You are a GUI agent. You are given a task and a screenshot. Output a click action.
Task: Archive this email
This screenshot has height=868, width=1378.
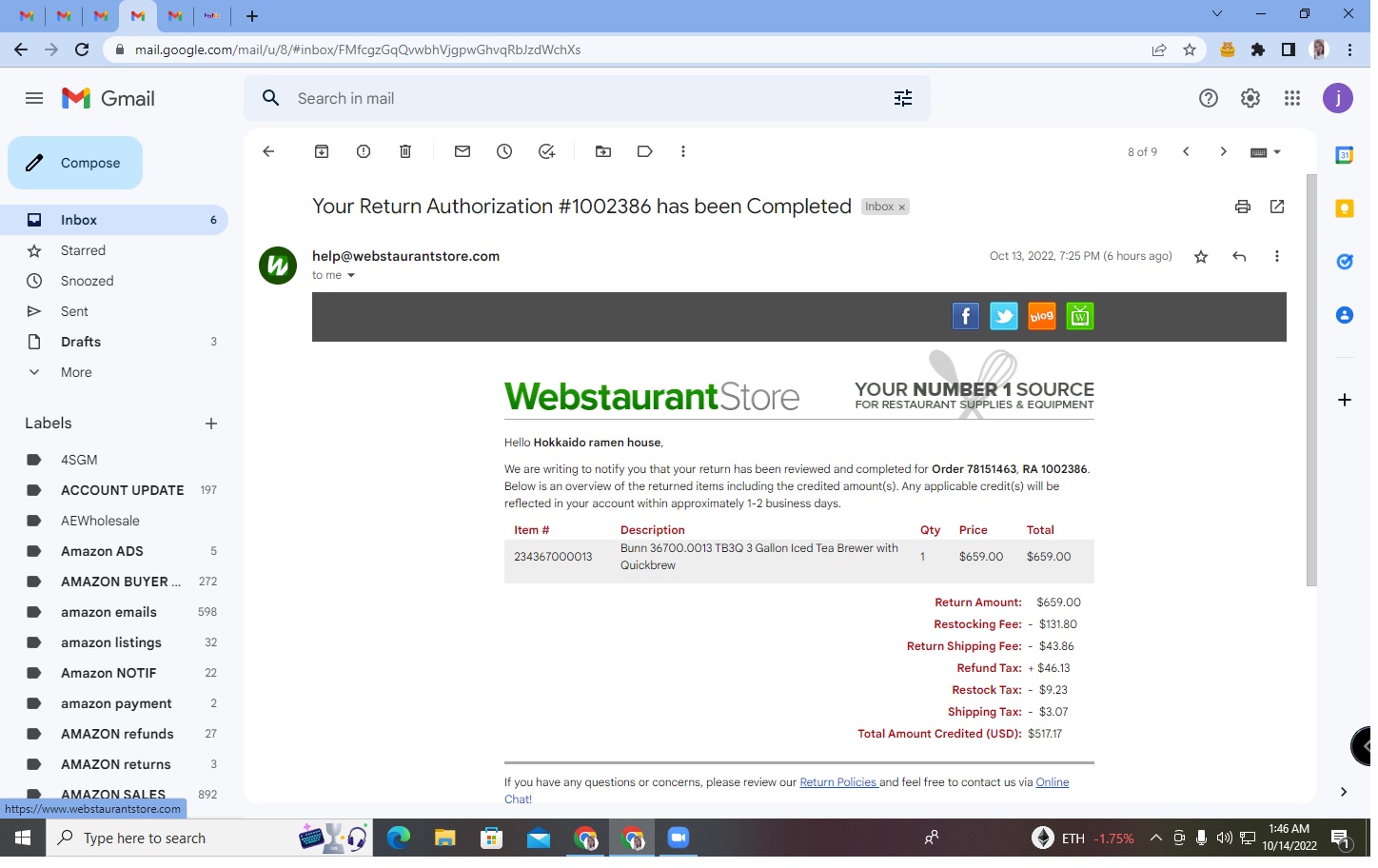coord(322,151)
